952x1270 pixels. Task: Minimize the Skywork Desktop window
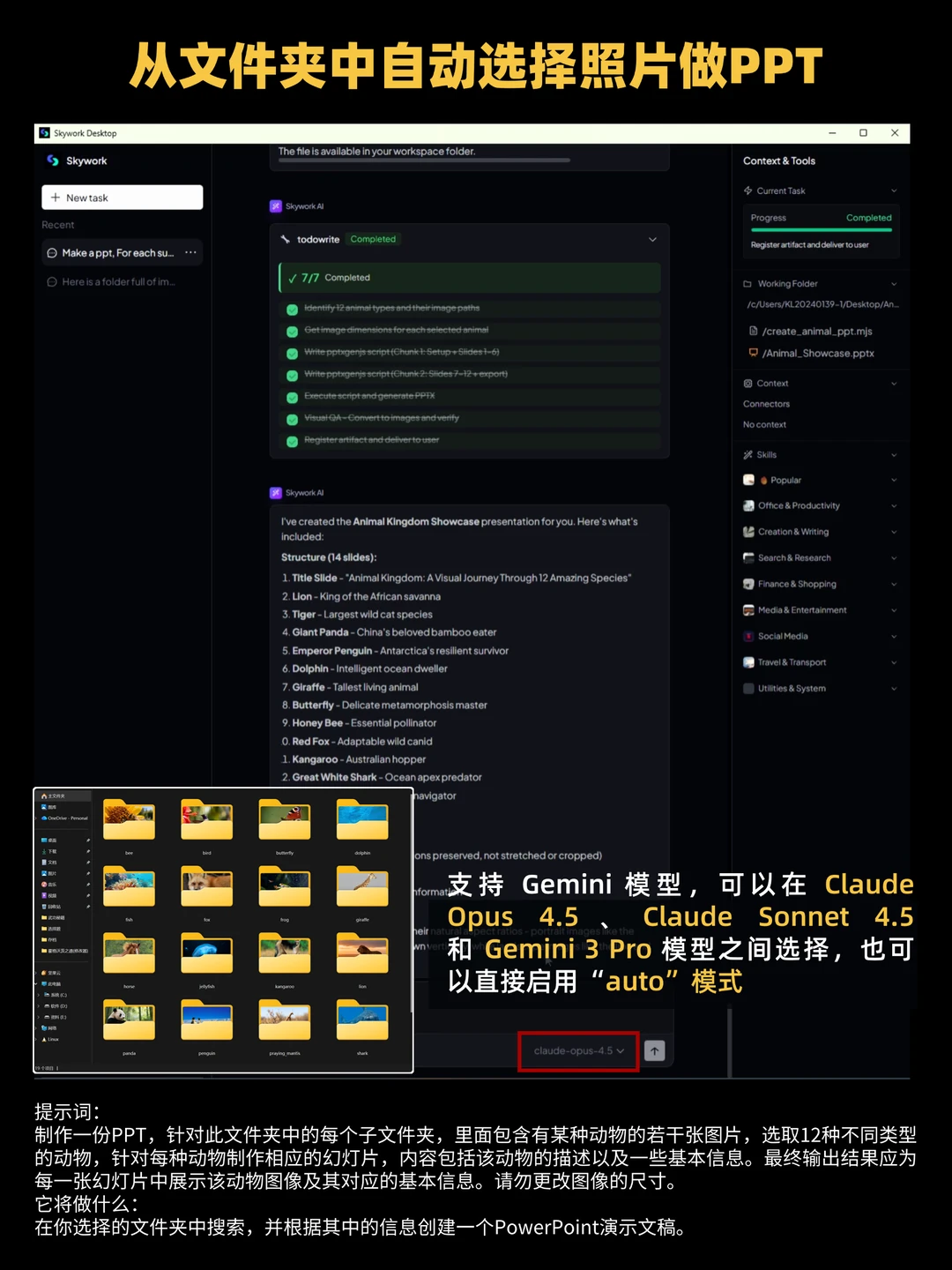(832, 133)
